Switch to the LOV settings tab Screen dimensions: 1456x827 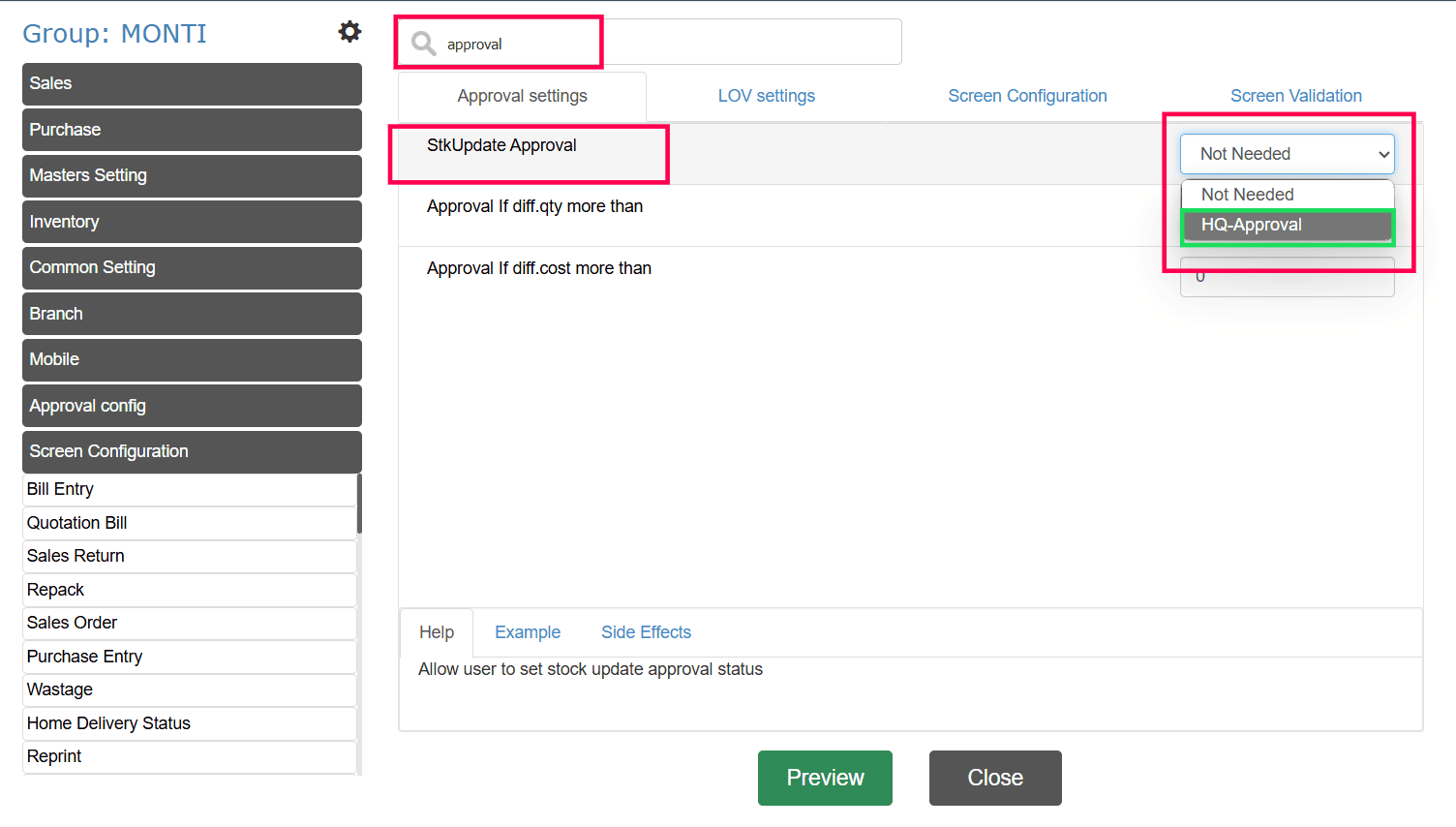(766, 96)
